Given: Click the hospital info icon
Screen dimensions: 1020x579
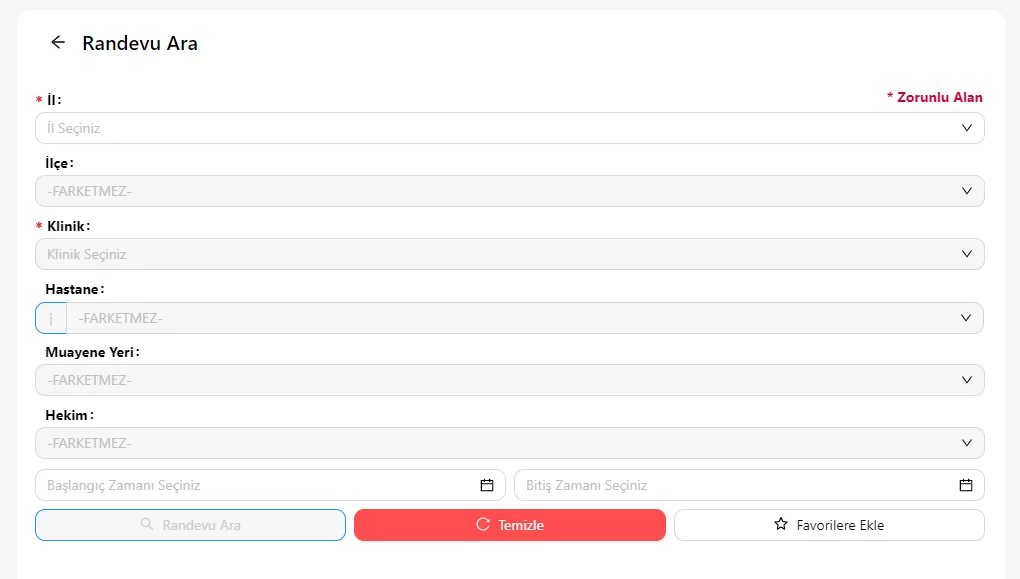Looking at the screenshot, I should (x=51, y=318).
